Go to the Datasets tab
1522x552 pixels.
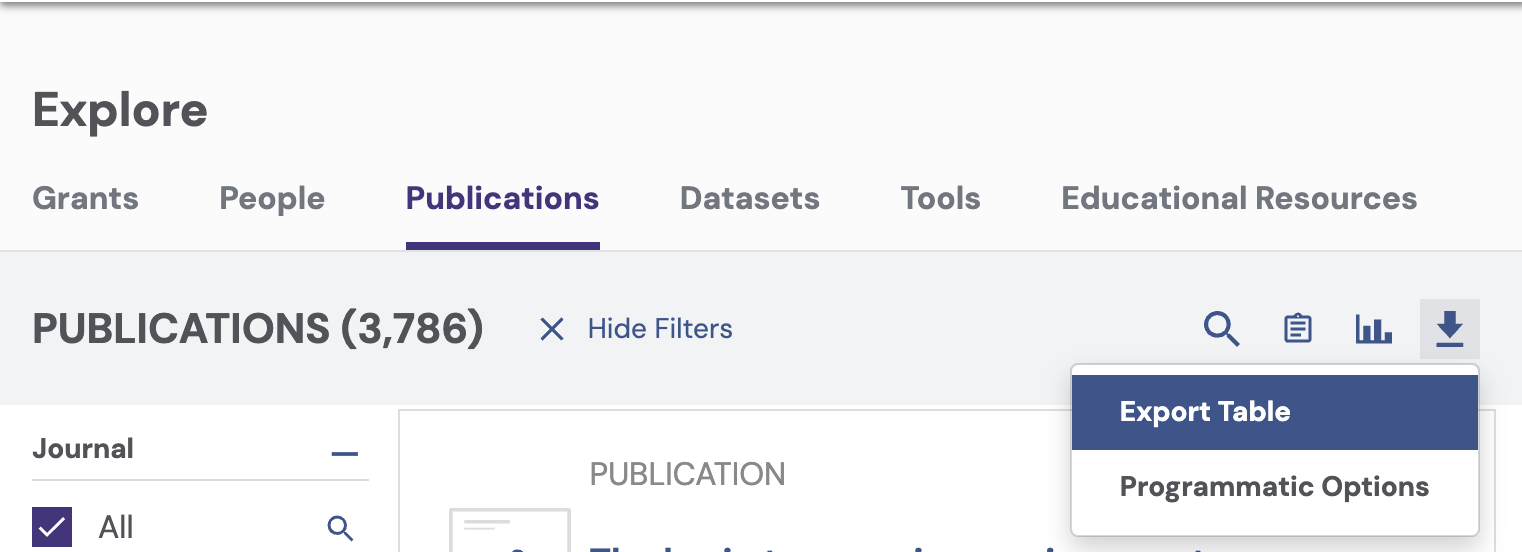point(749,198)
